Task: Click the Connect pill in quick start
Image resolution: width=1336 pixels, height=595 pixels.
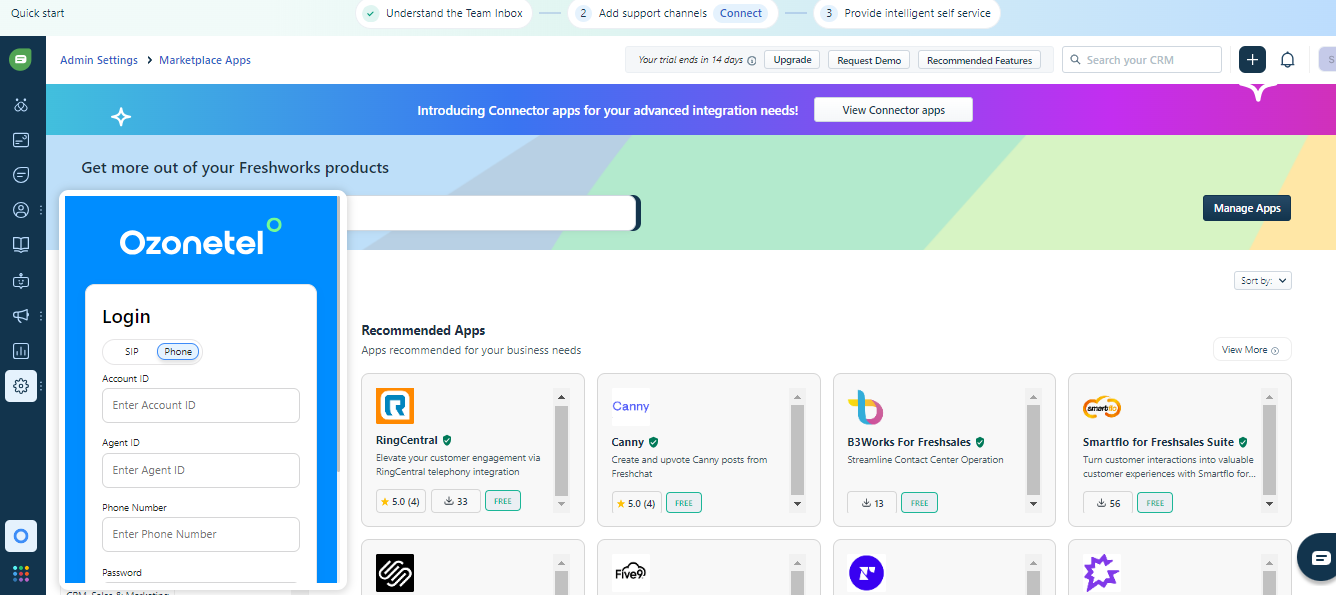Action: [741, 14]
